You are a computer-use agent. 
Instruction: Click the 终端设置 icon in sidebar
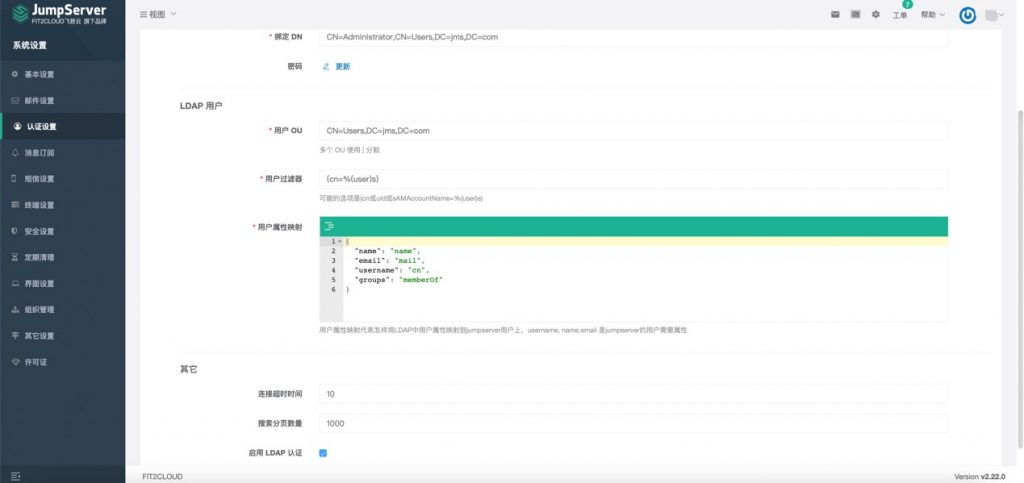pos(15,205)
